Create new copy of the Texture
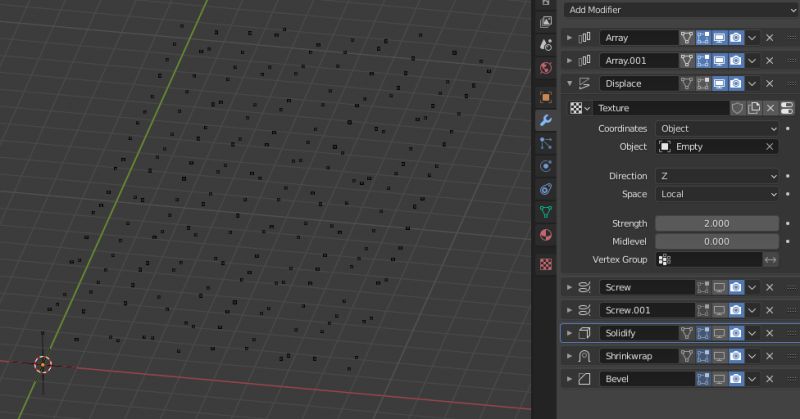 click(754, 108)
